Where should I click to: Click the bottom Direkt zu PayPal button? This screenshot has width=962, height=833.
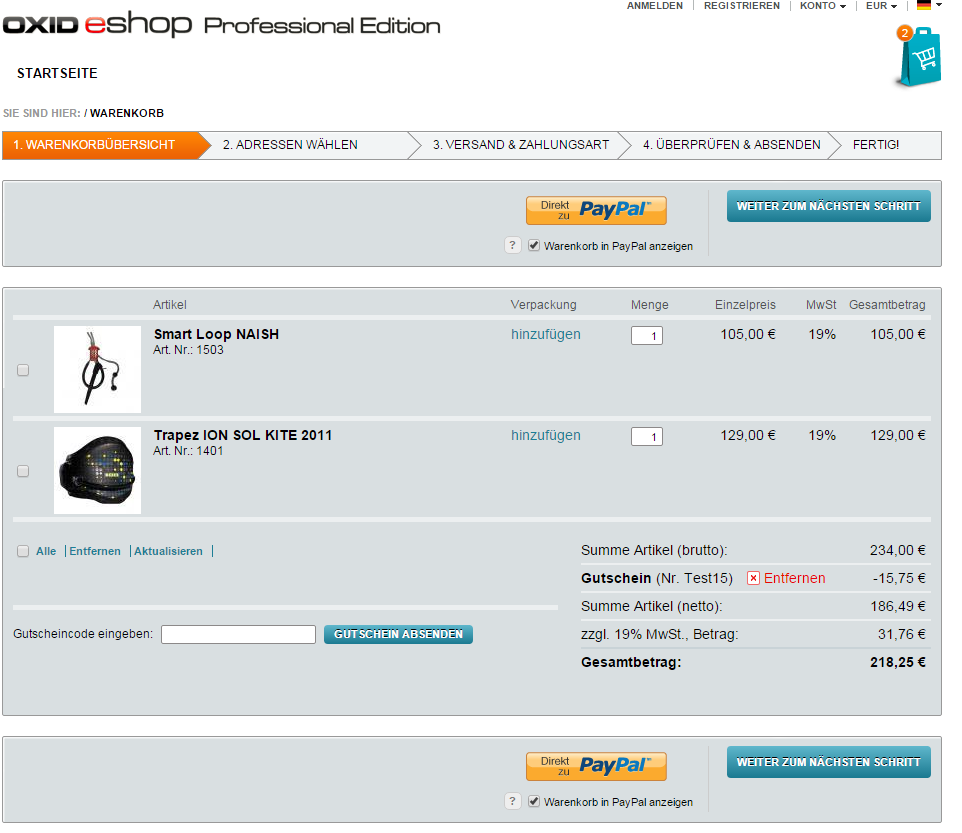[596, 766]
